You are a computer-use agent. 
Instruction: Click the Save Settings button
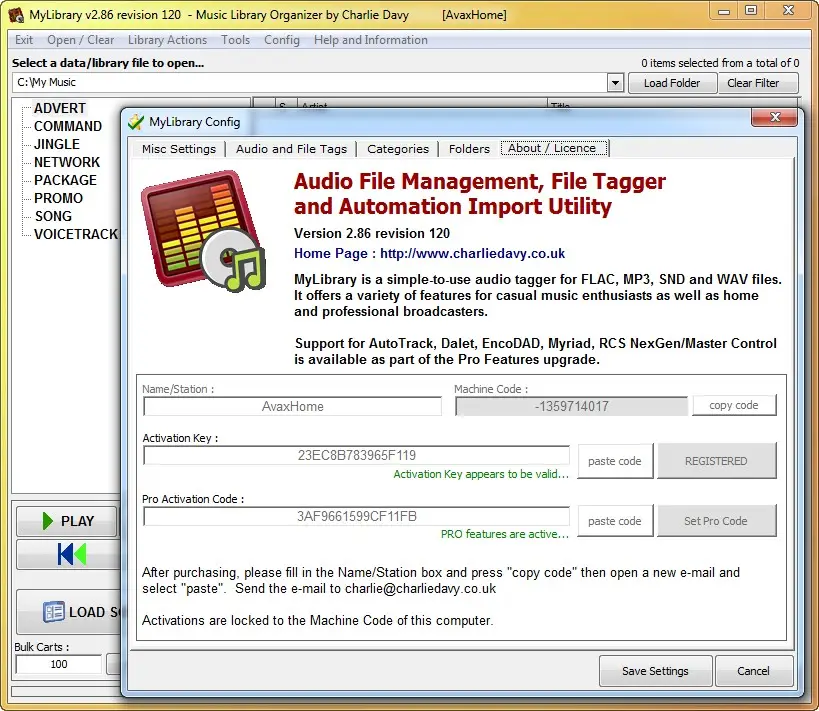[x=655, y=671]
